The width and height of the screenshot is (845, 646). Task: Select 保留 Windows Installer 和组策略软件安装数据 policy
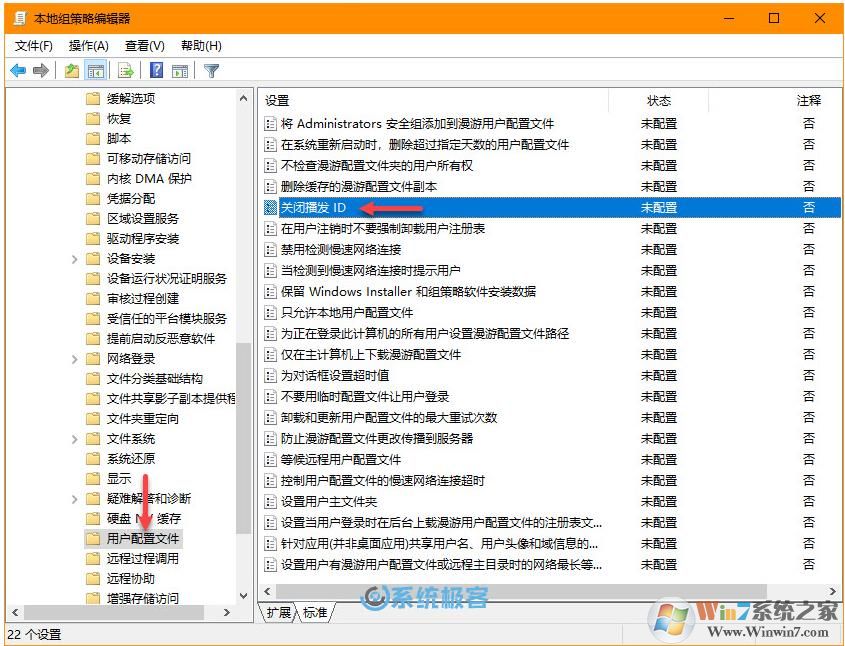pos(408,291)
